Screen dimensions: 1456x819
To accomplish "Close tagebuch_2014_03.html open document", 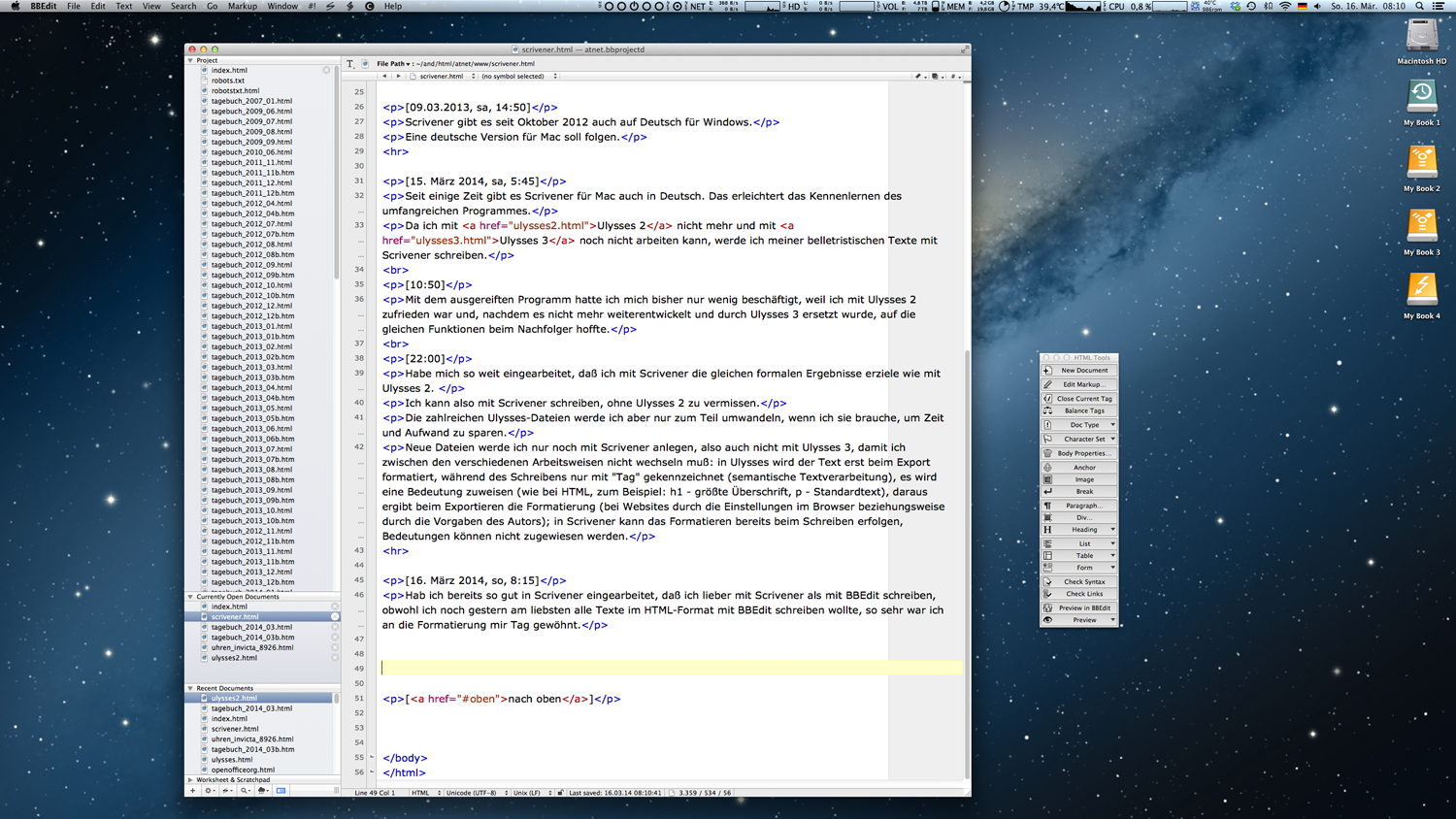I will coord(335,627).
